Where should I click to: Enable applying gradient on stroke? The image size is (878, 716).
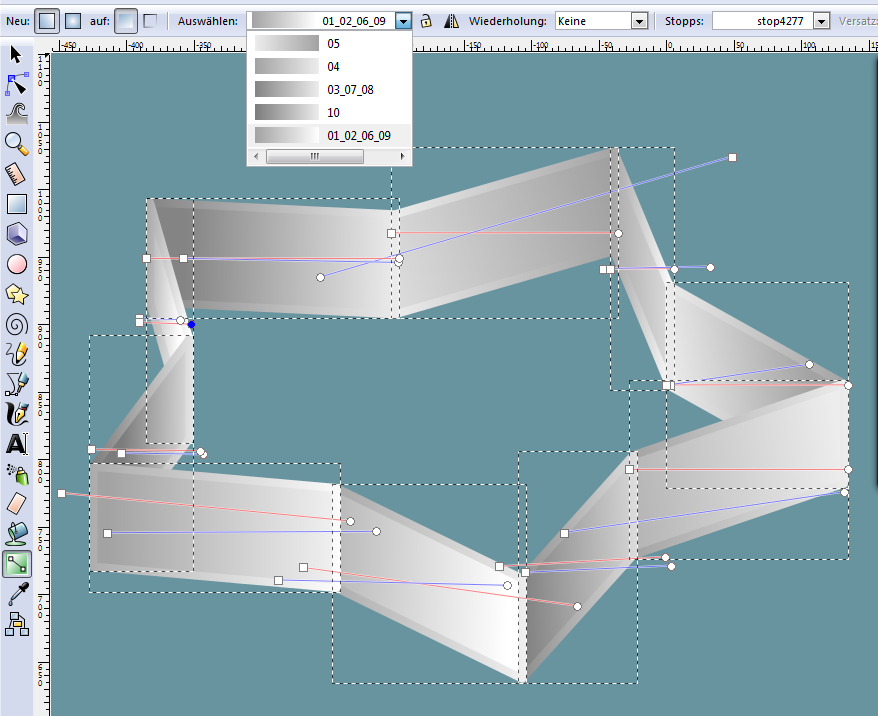coord(150,20)
